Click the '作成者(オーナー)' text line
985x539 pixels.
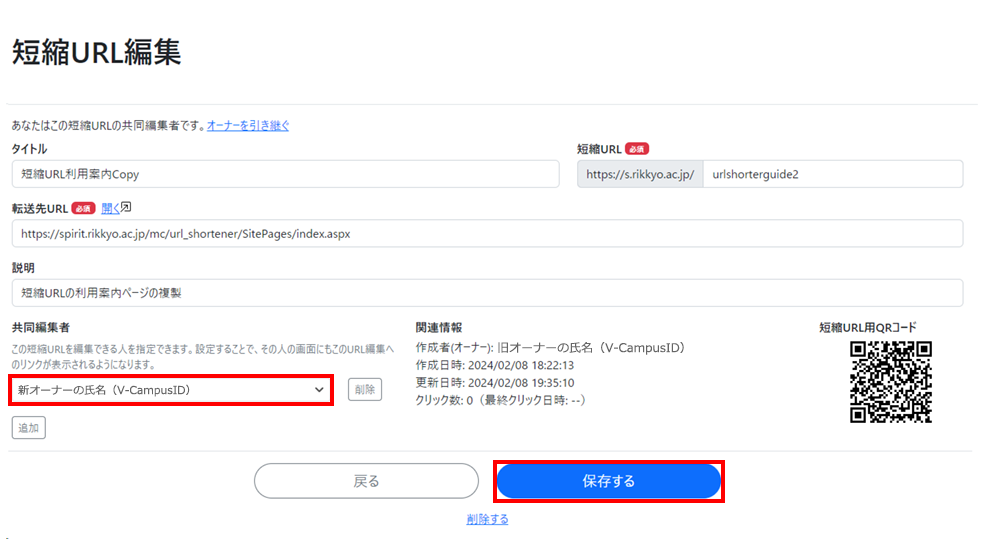(550, 348)
